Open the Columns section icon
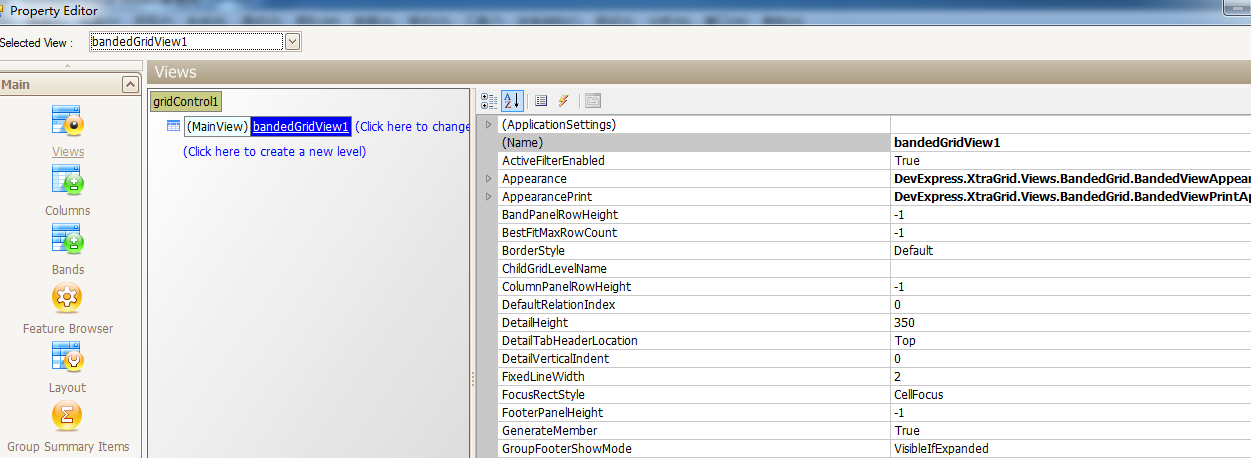Screen dimensions: 1251x458 coord(68,179)
